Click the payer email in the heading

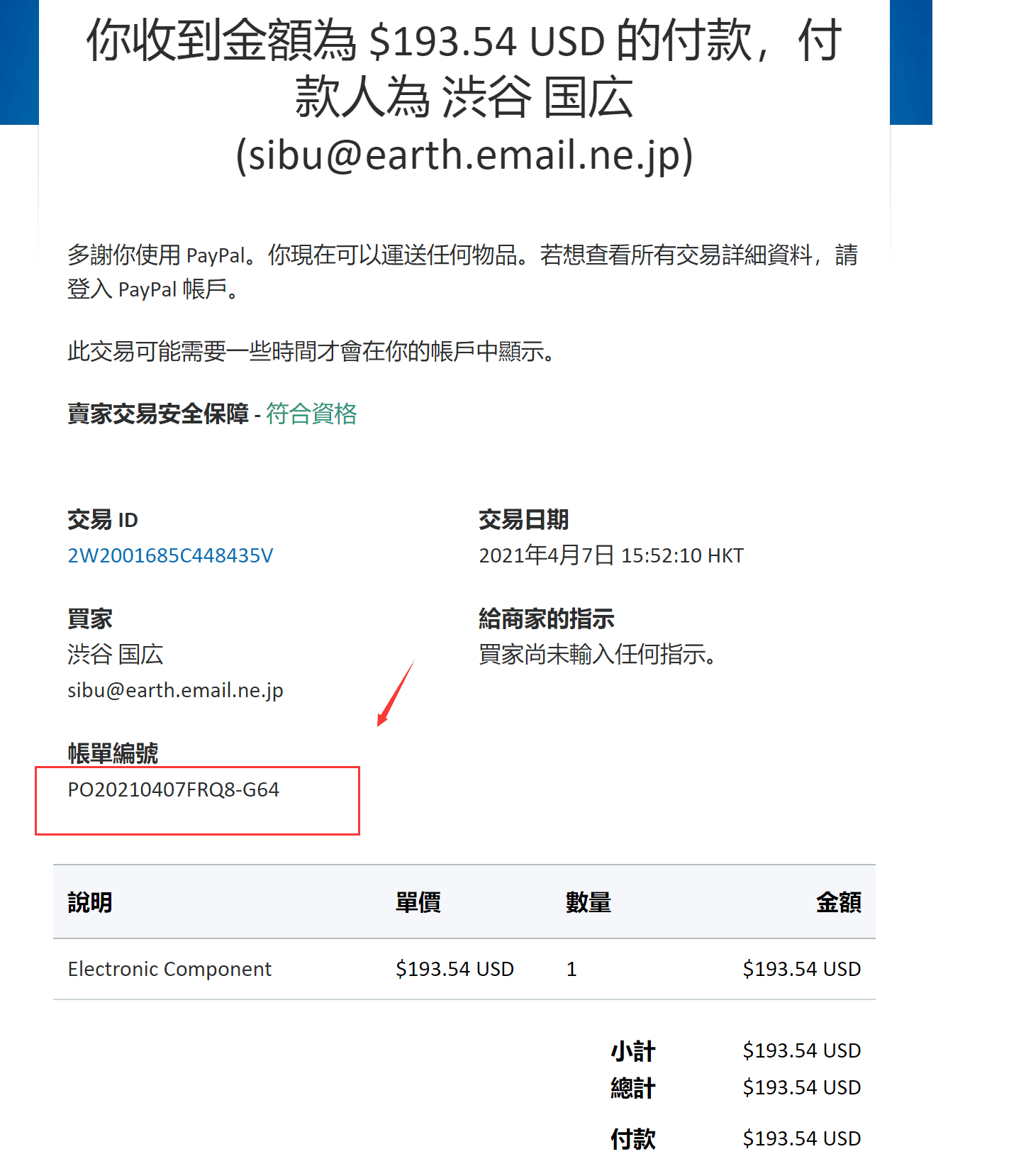pos(464,155)
